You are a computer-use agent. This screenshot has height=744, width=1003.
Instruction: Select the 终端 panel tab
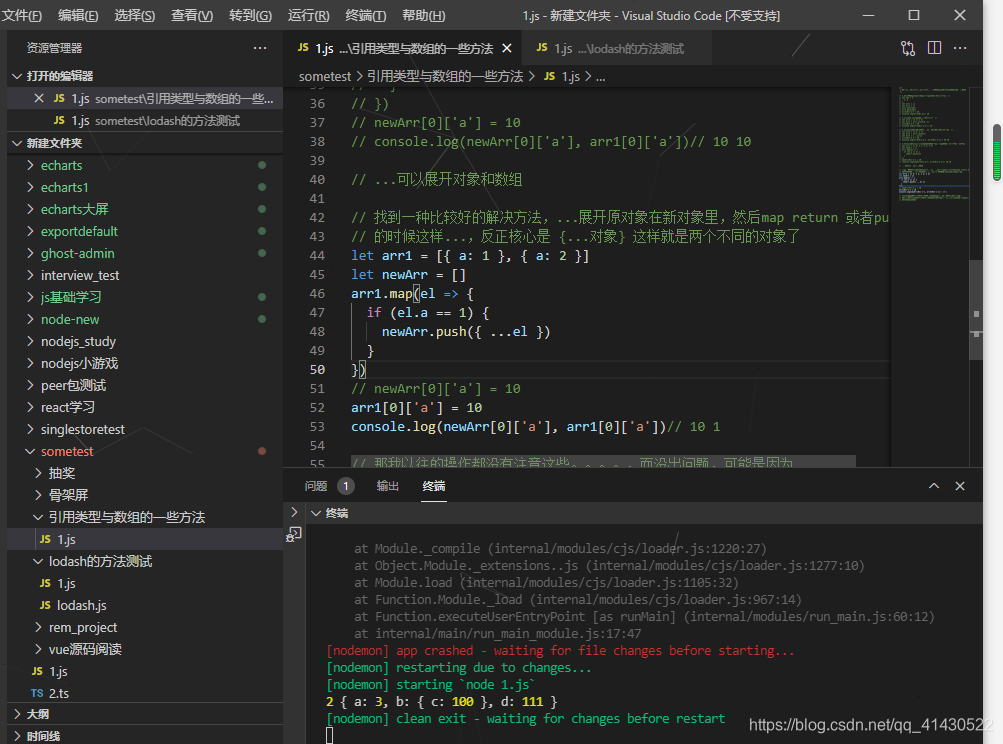(434, 486)
